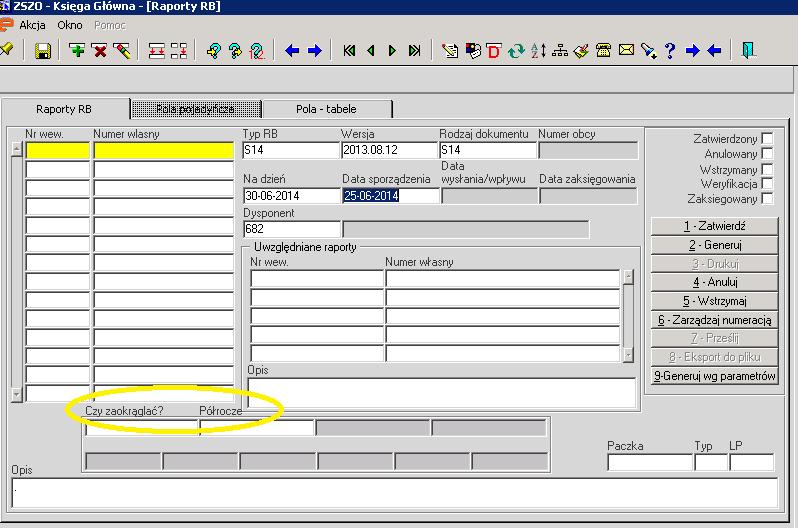The image size is (798, 528).
Task: Click the telephone icon in toolbar
Action: [604, 50]
